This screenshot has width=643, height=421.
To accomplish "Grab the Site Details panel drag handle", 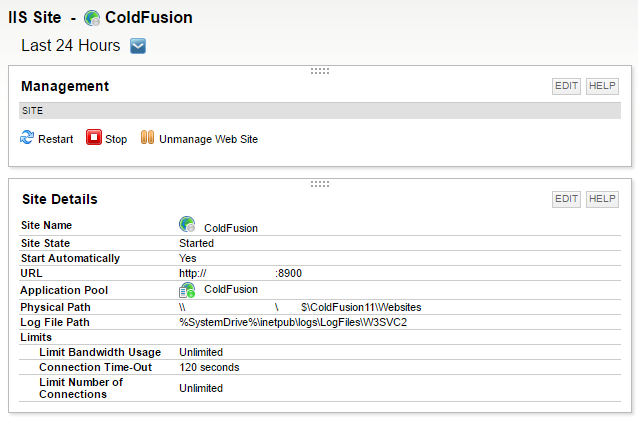I will pyautogui.click(x=320, y=184).
